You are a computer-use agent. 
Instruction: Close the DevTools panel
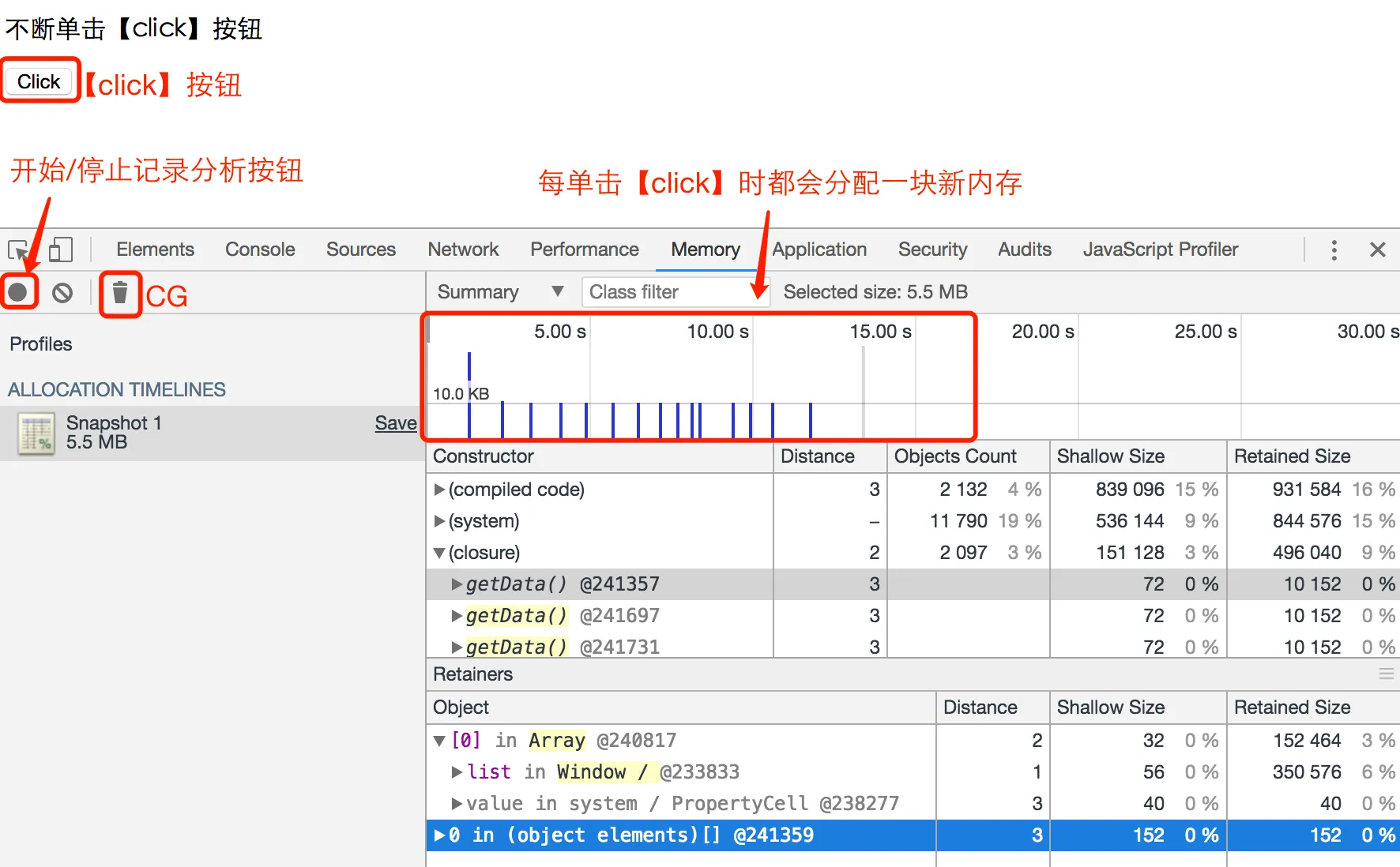[x=1378, y=250]
